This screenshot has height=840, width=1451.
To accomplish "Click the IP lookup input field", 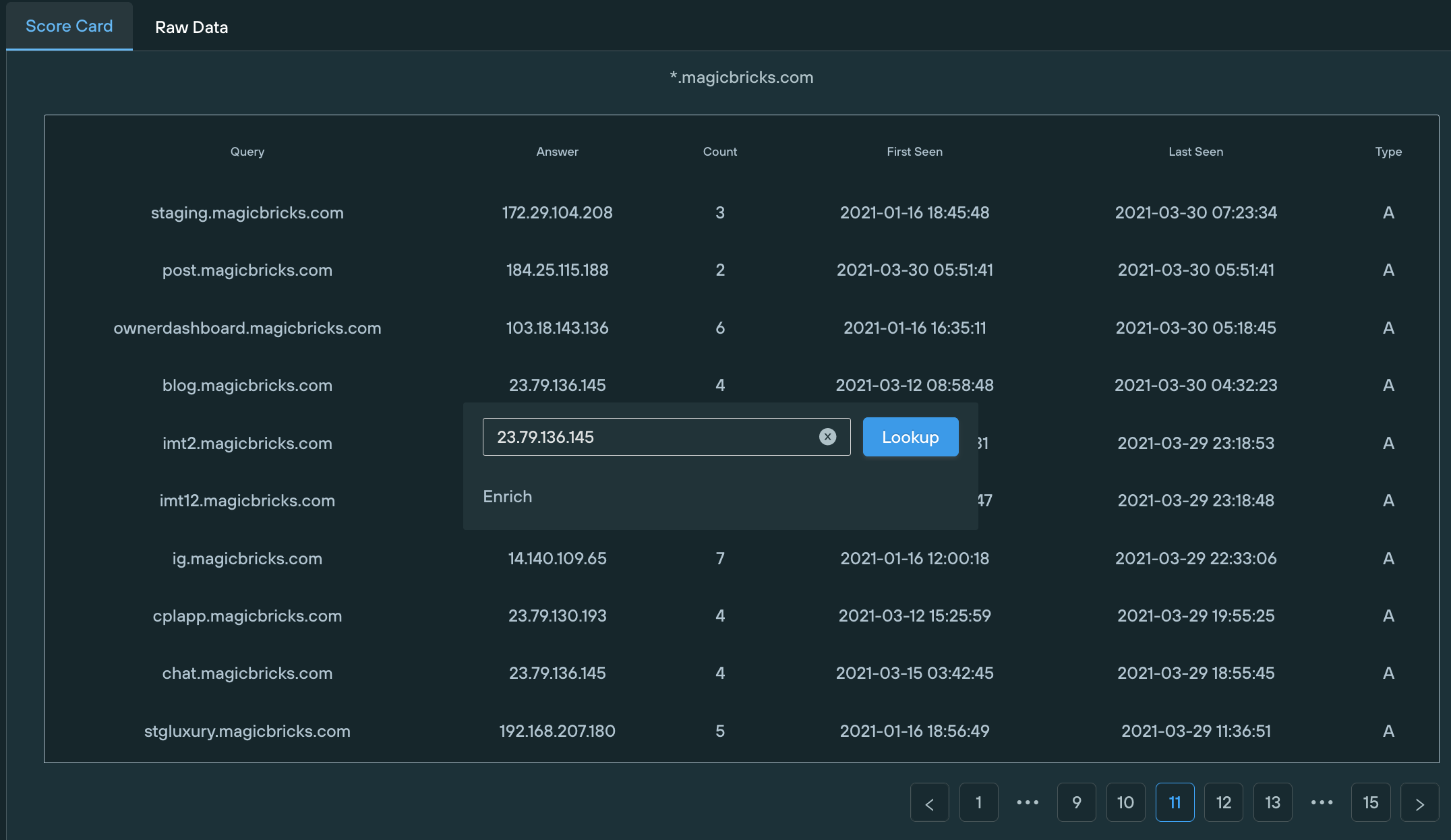I will point(666,437).
